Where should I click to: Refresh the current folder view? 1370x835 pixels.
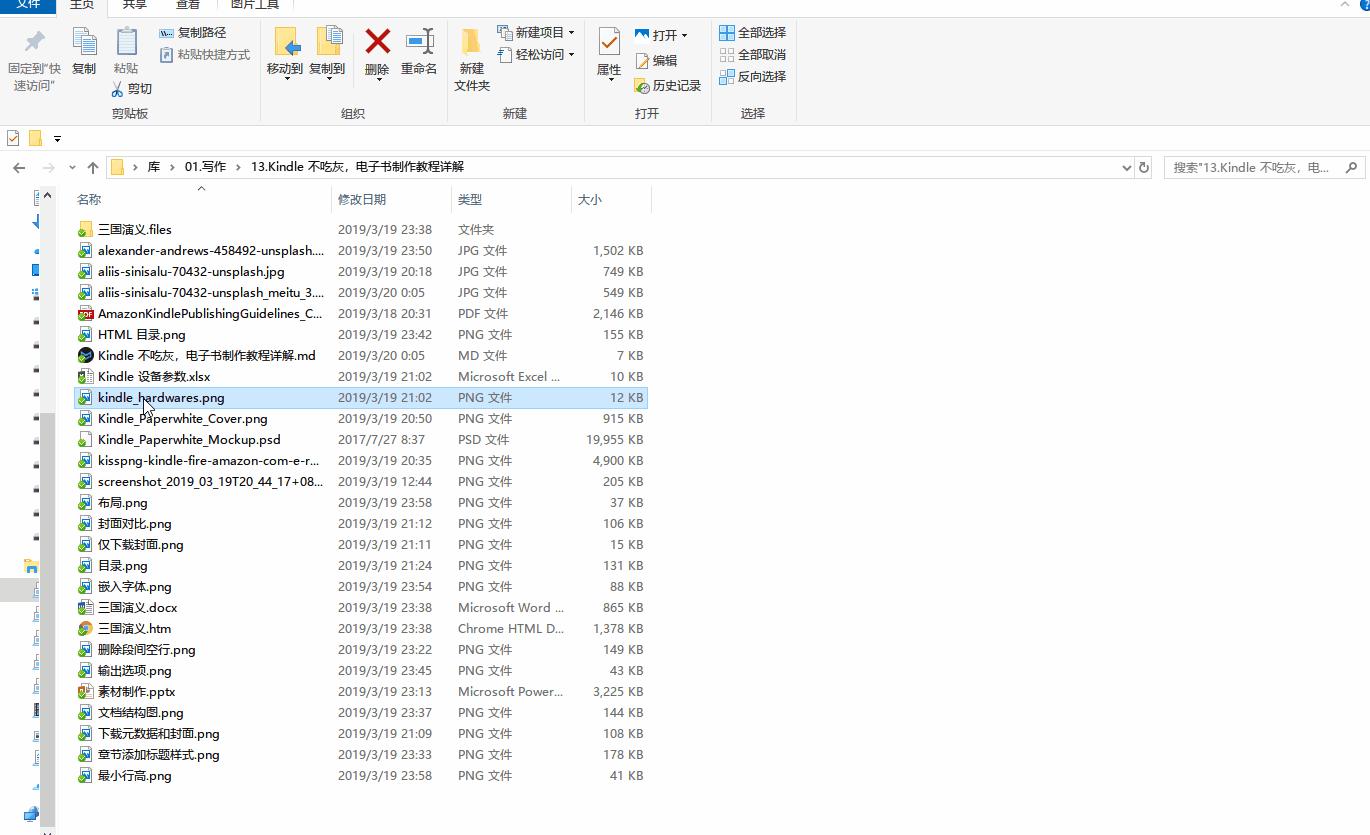[1144, 168]
